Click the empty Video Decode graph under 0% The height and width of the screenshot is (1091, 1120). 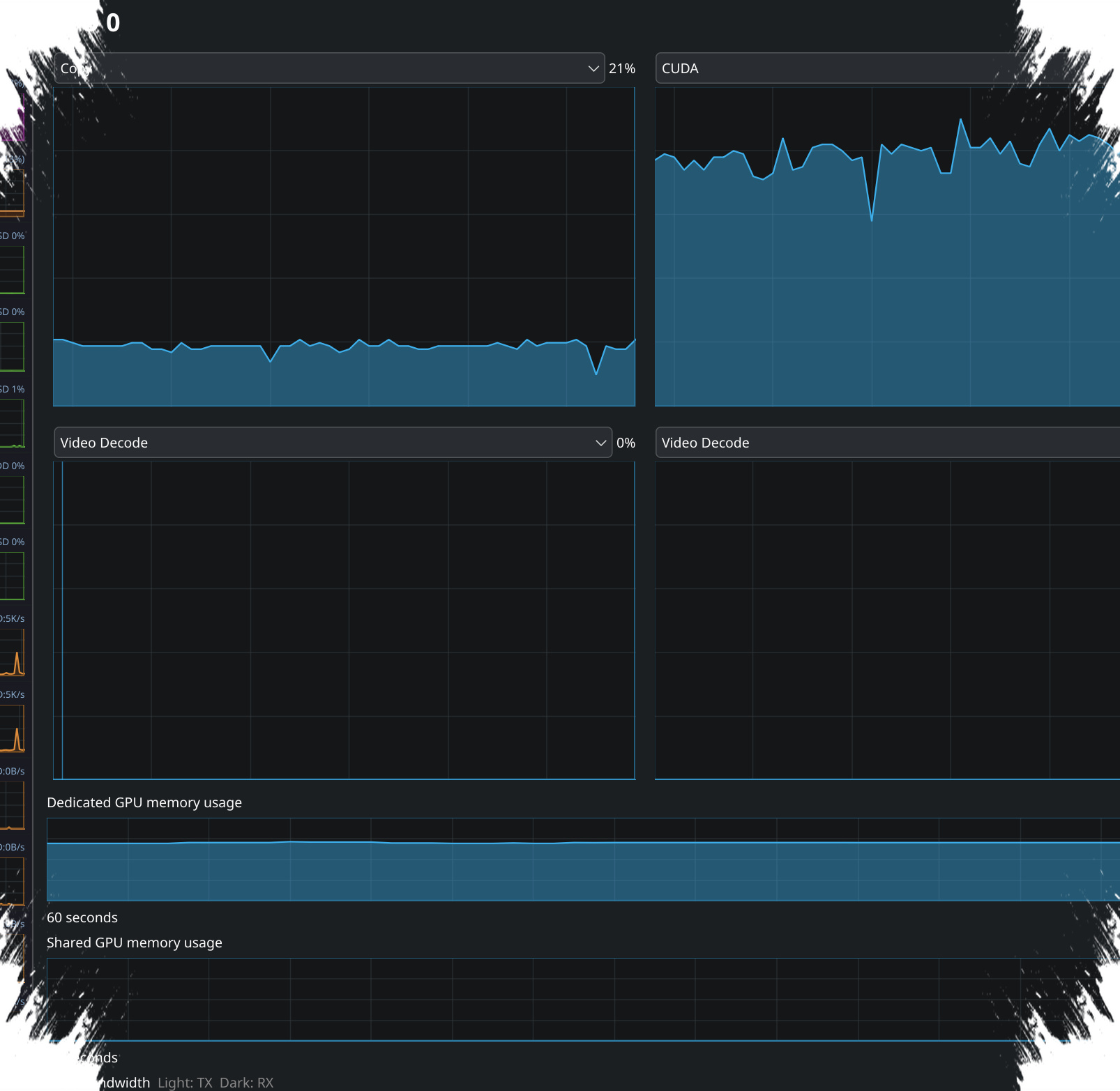coord(345,620)
